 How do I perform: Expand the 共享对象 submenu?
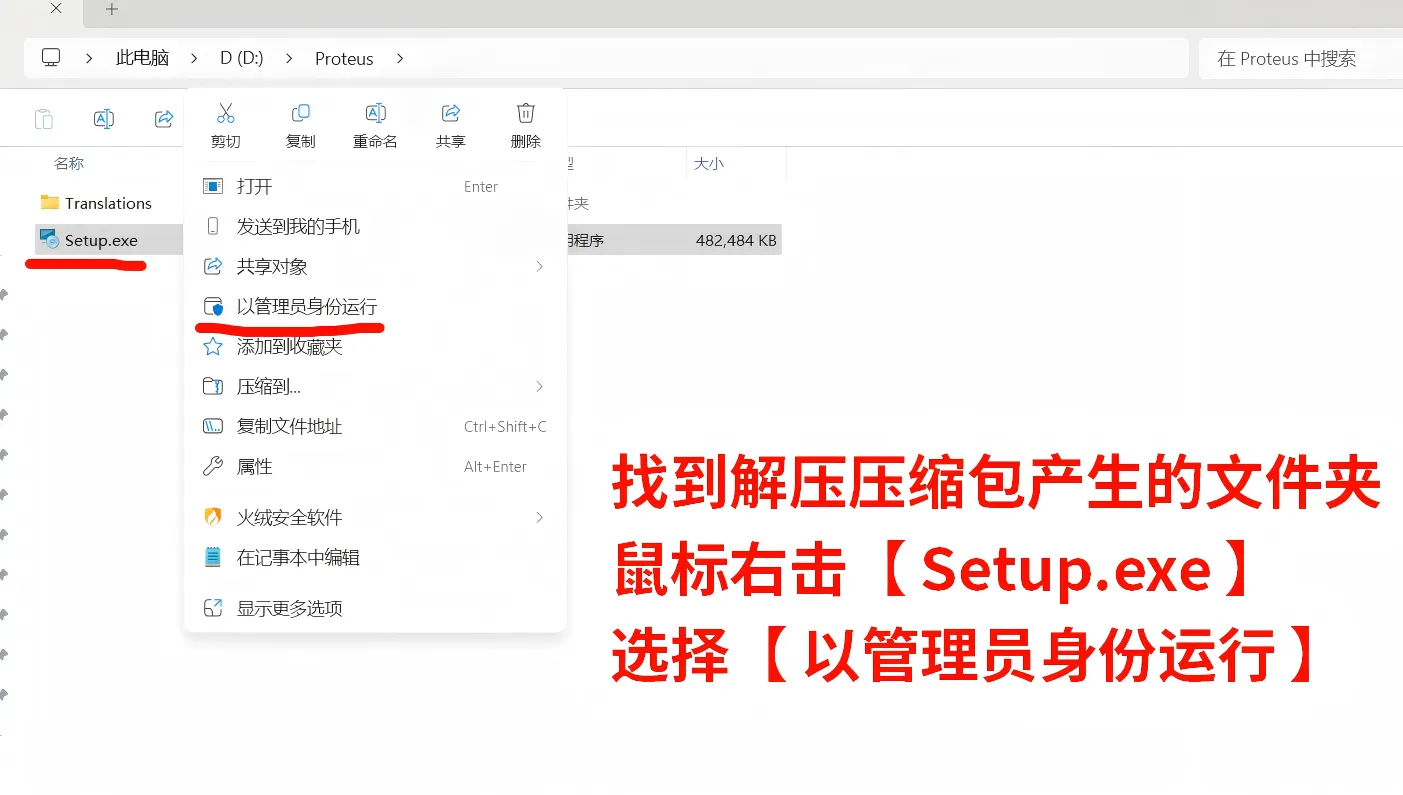tap(539, 267)
